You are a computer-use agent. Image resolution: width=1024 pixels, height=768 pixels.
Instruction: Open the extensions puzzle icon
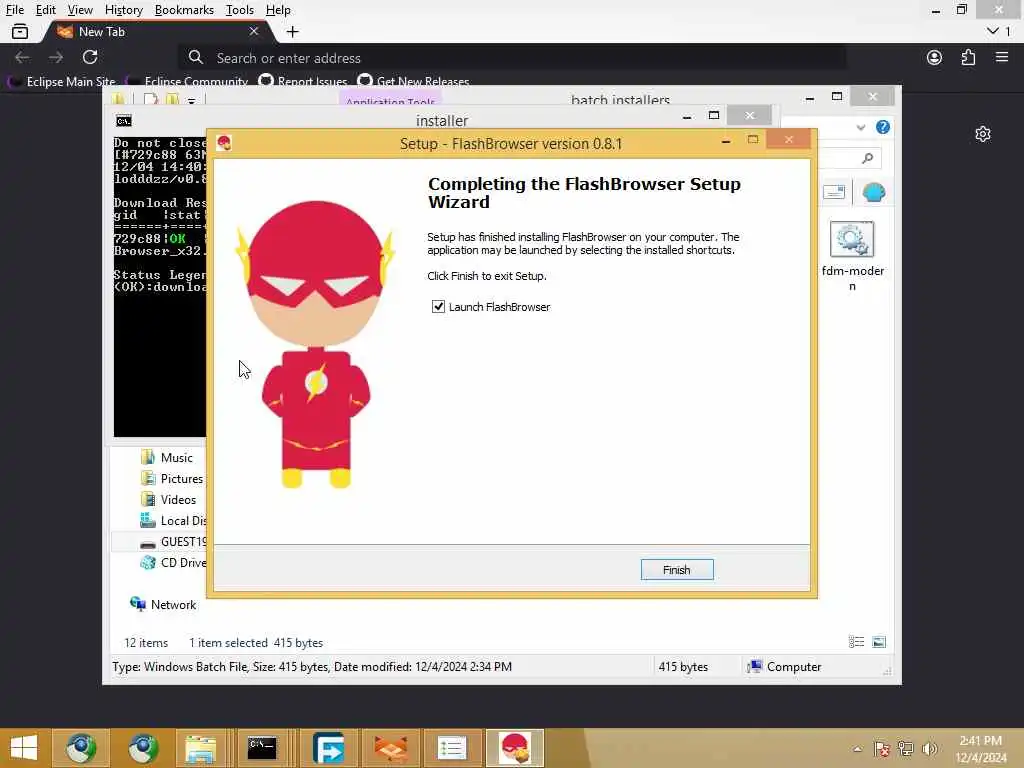pos(968,57)
